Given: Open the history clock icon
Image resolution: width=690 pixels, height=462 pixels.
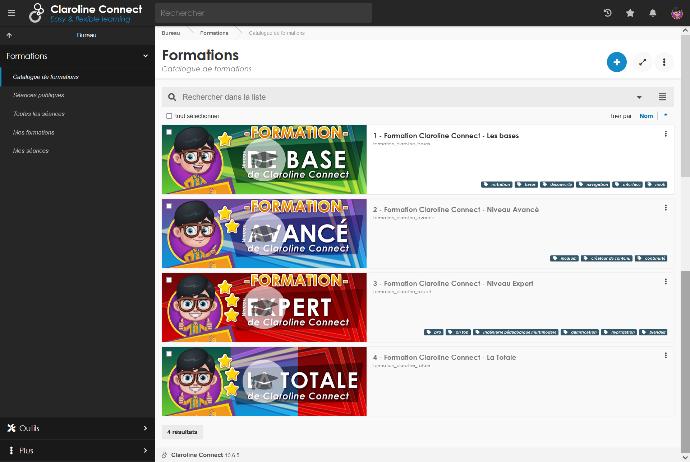Looking at the screenshot, I should [x=608, y=13].
